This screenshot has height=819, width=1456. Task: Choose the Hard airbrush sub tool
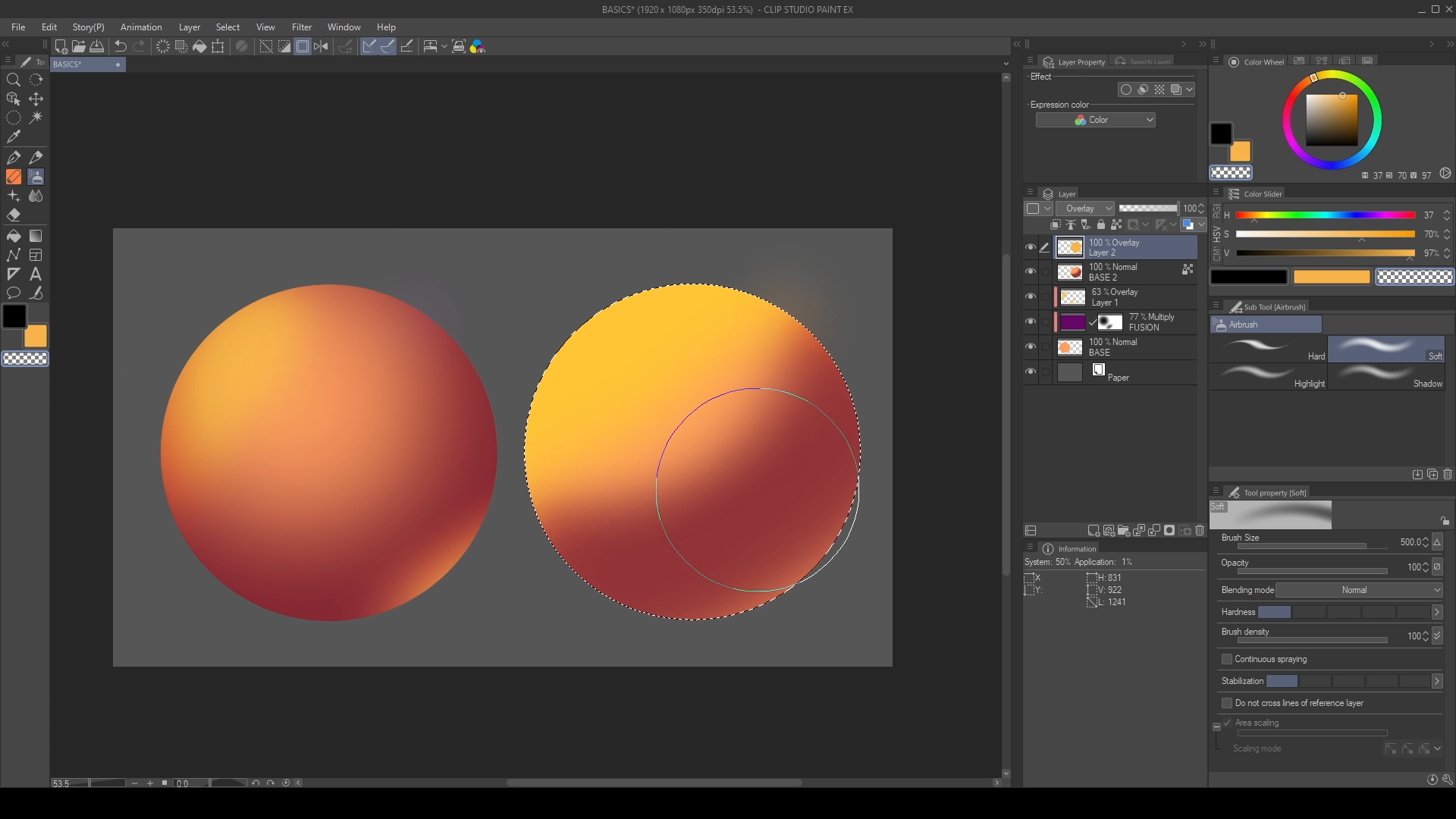[x=1268, y=349]
